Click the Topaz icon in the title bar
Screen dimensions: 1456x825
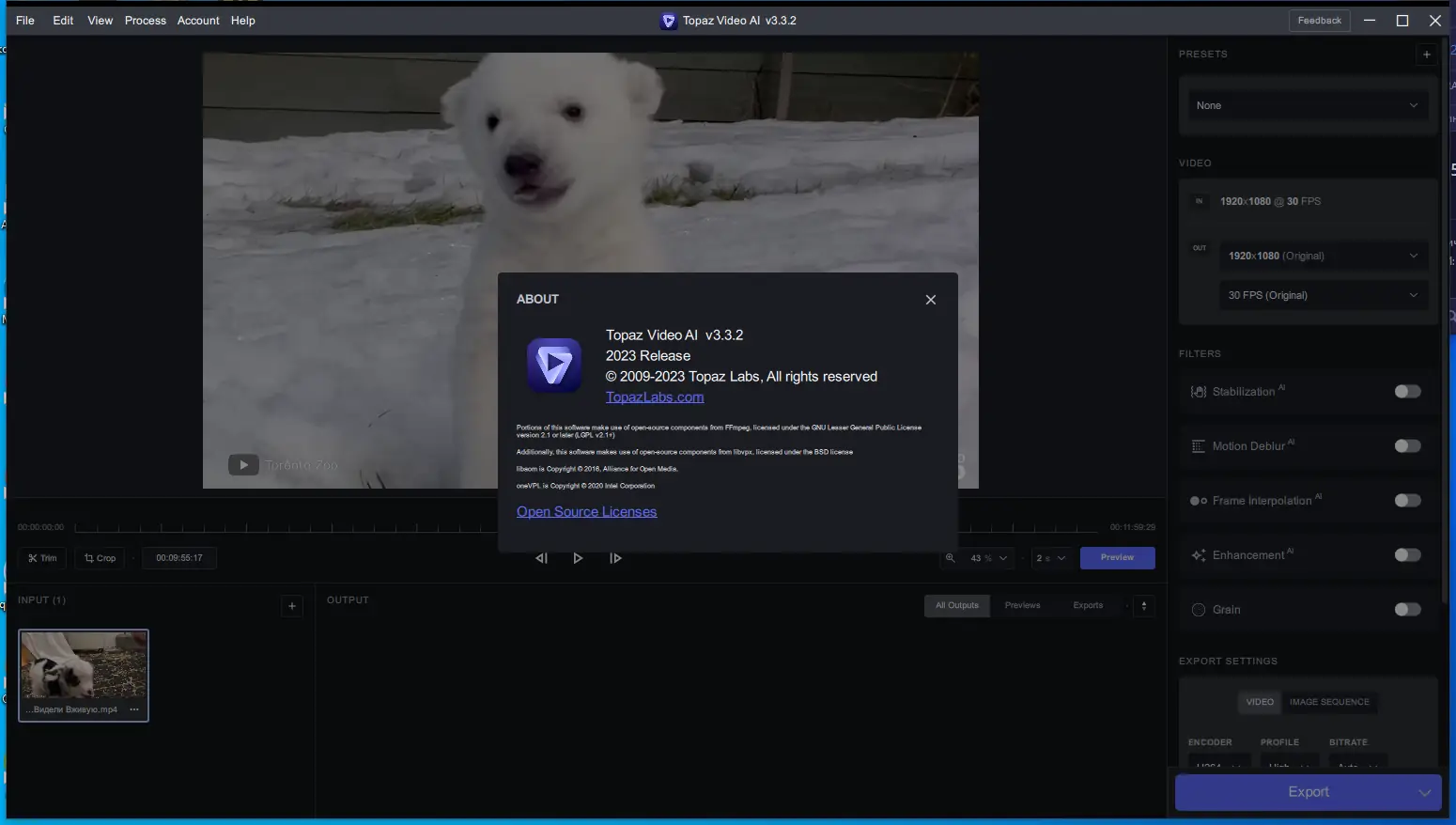point(668,21)
